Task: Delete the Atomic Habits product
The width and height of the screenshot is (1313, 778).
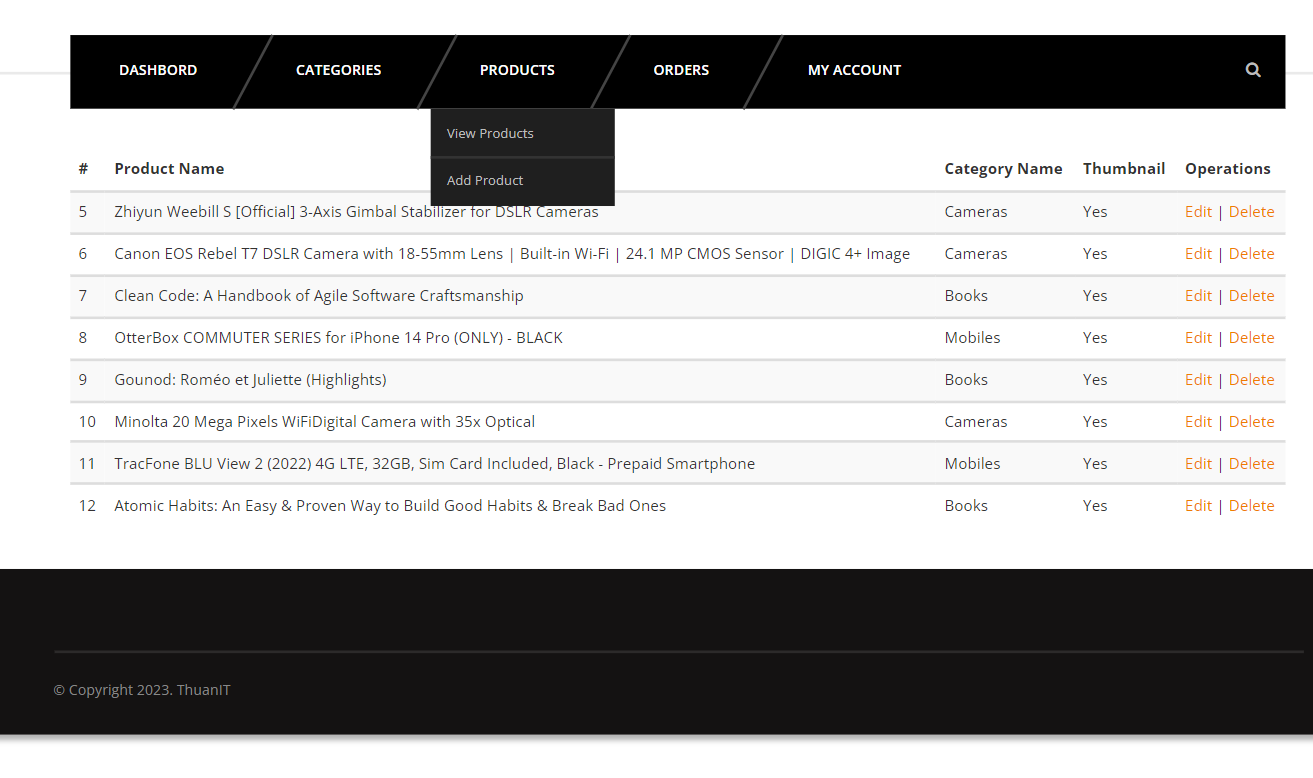Action: click(1251, 505)
